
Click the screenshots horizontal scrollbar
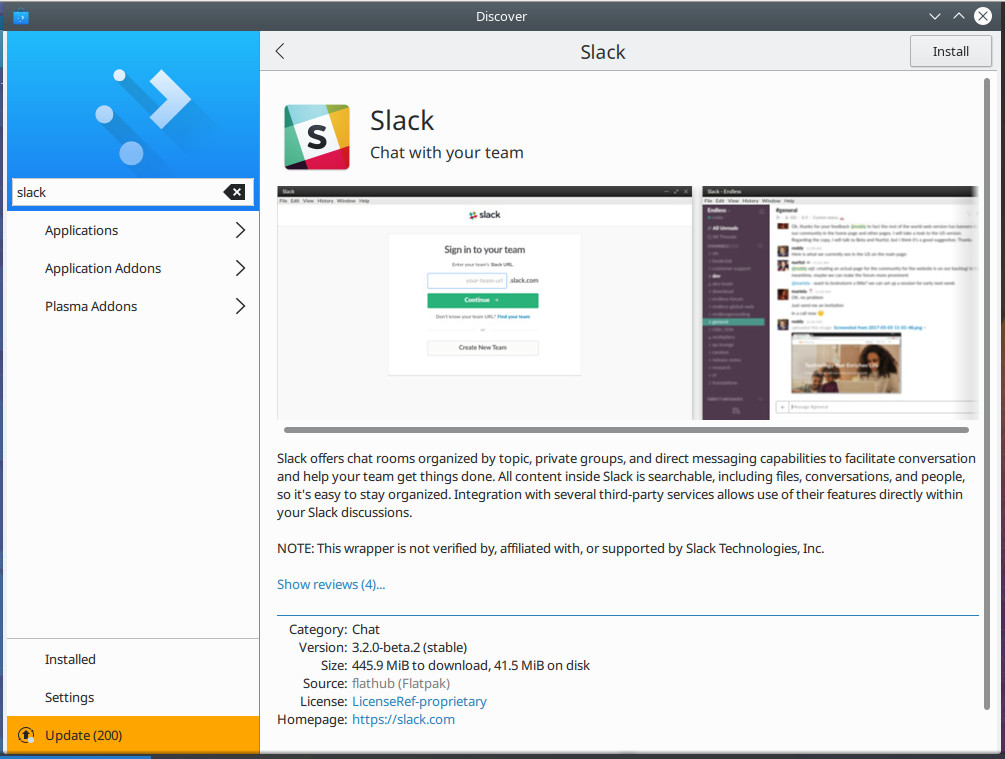coord(626,430)
